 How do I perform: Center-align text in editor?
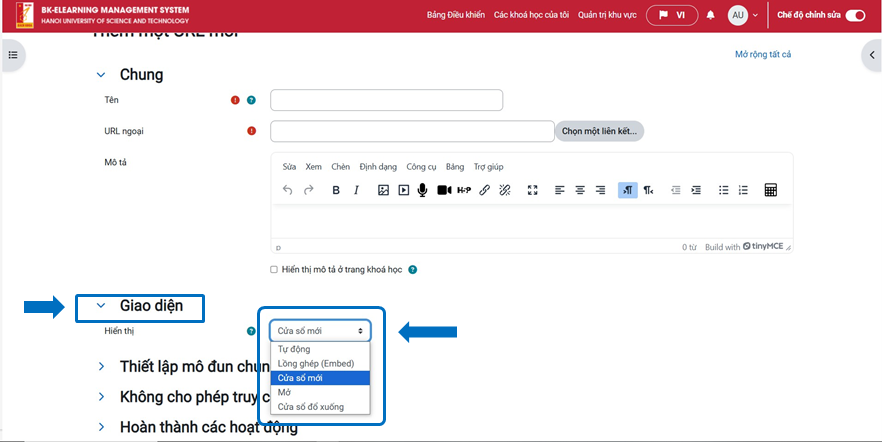[580, 190]
